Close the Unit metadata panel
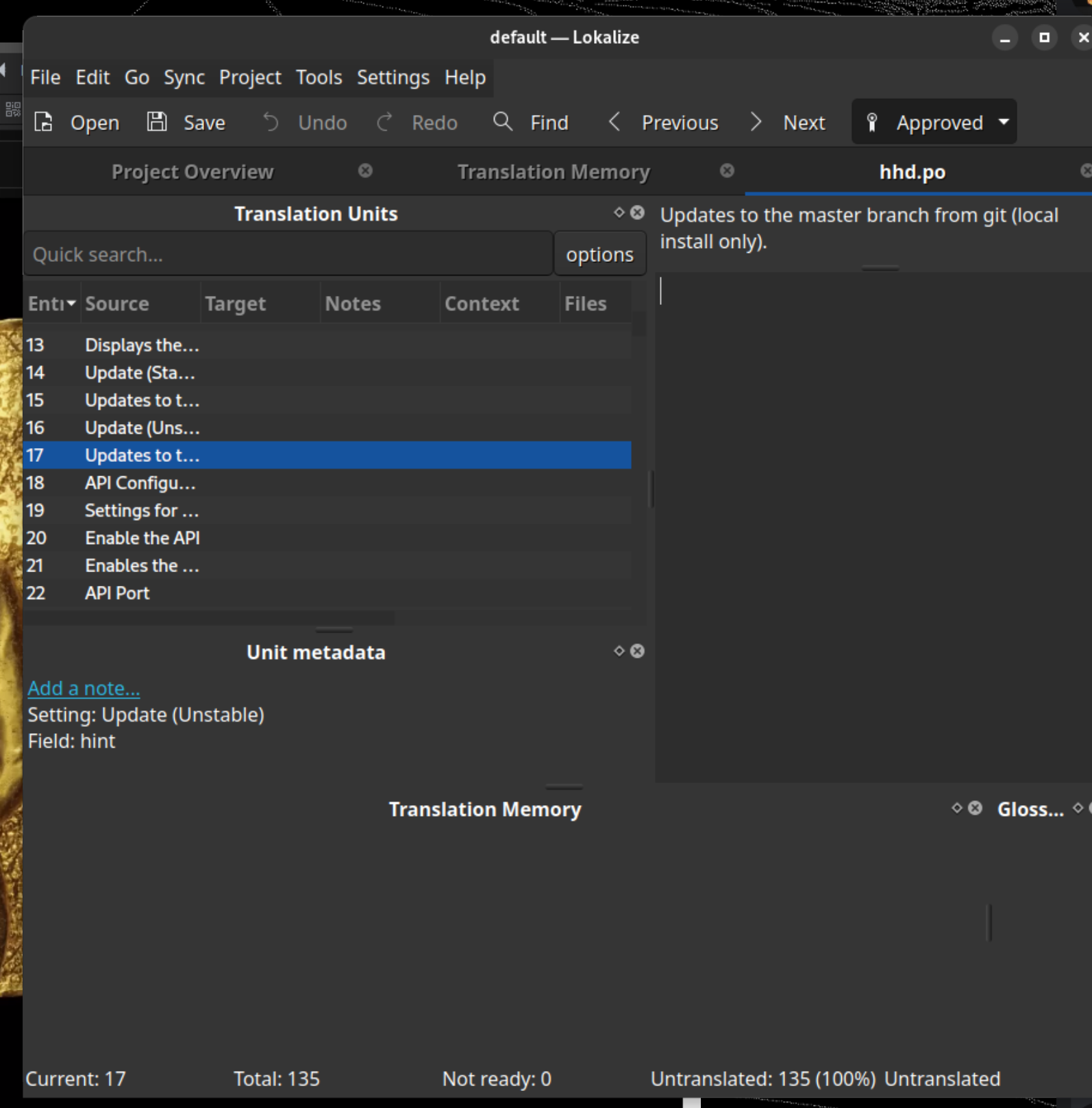Viewport: 1092px width, 1108px height. point(637,651)
